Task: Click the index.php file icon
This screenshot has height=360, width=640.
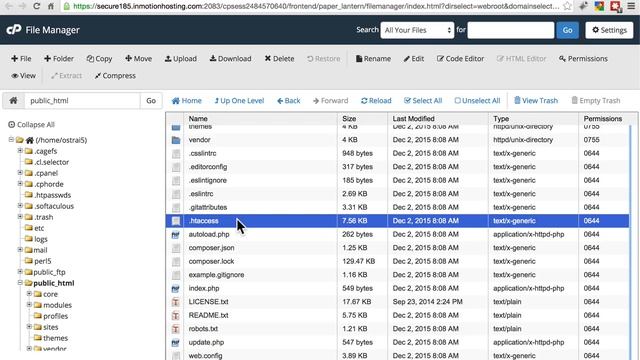Action: [x=176, y=289]
